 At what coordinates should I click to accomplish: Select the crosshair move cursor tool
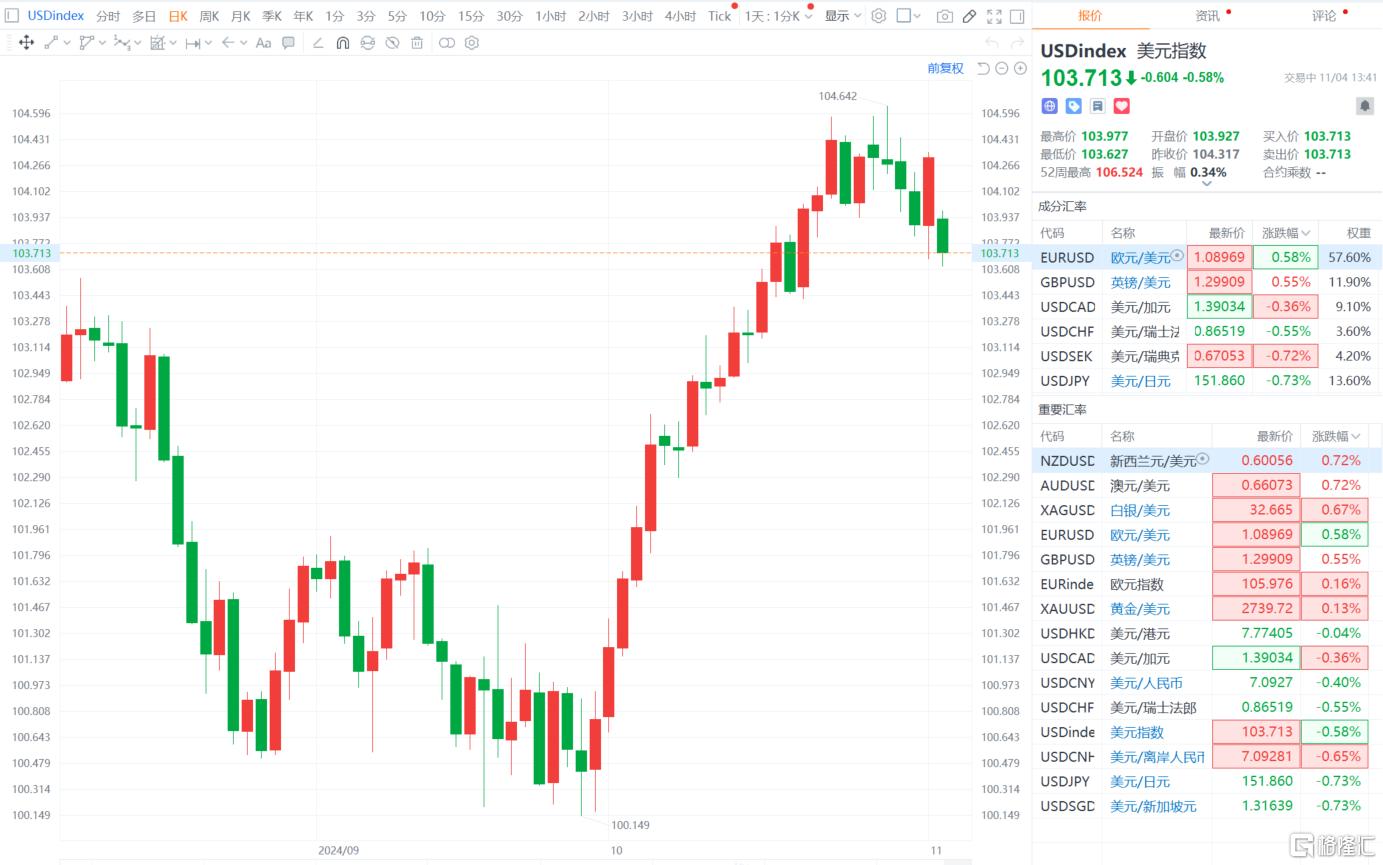point(26,43)
